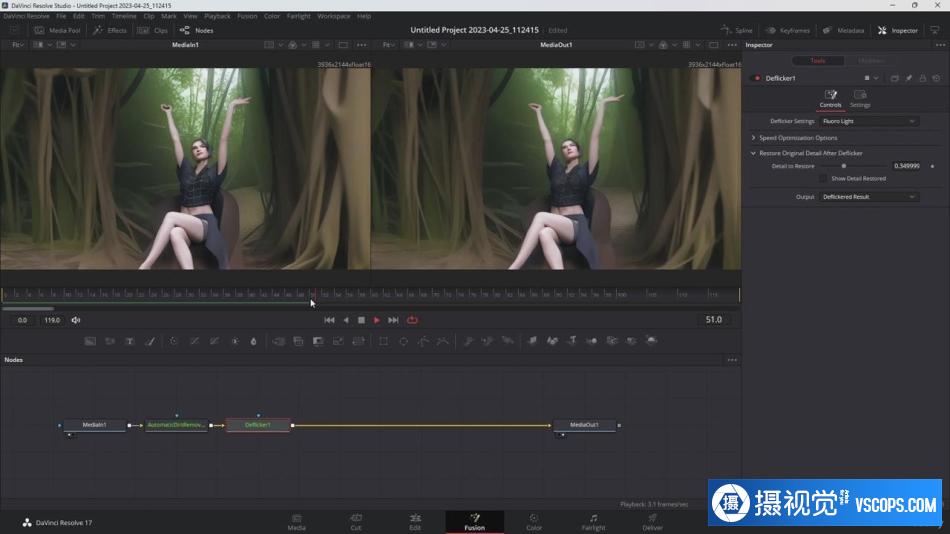The height and width of the screenshot is (534, 950).
Task: Play in reverse button
Action: (346, 320)
